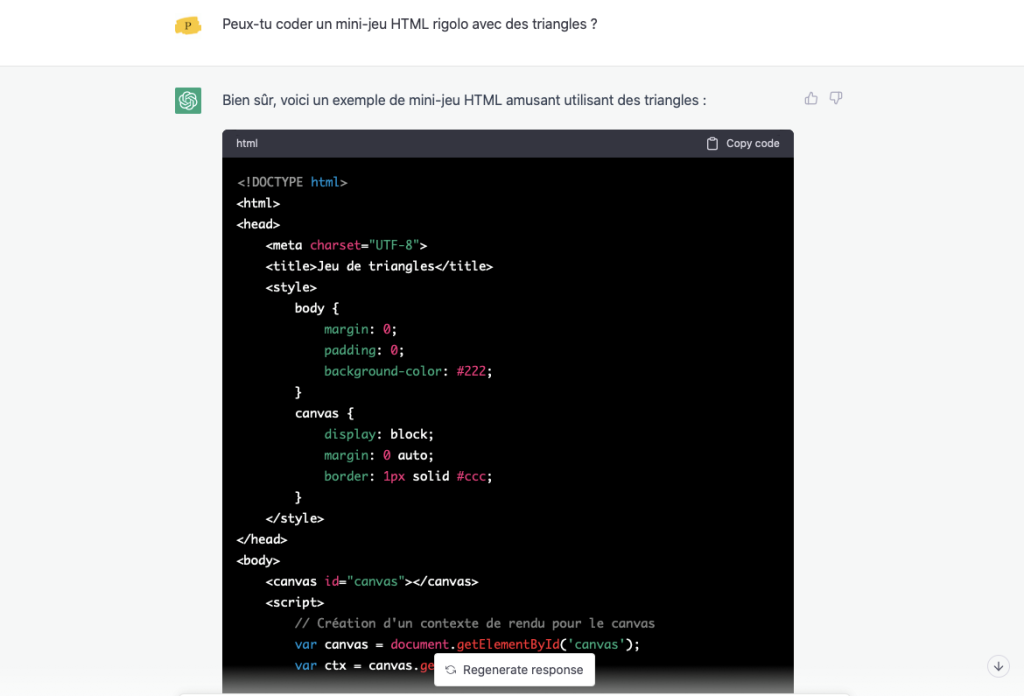Click Regenerate response button

point(515,670)
